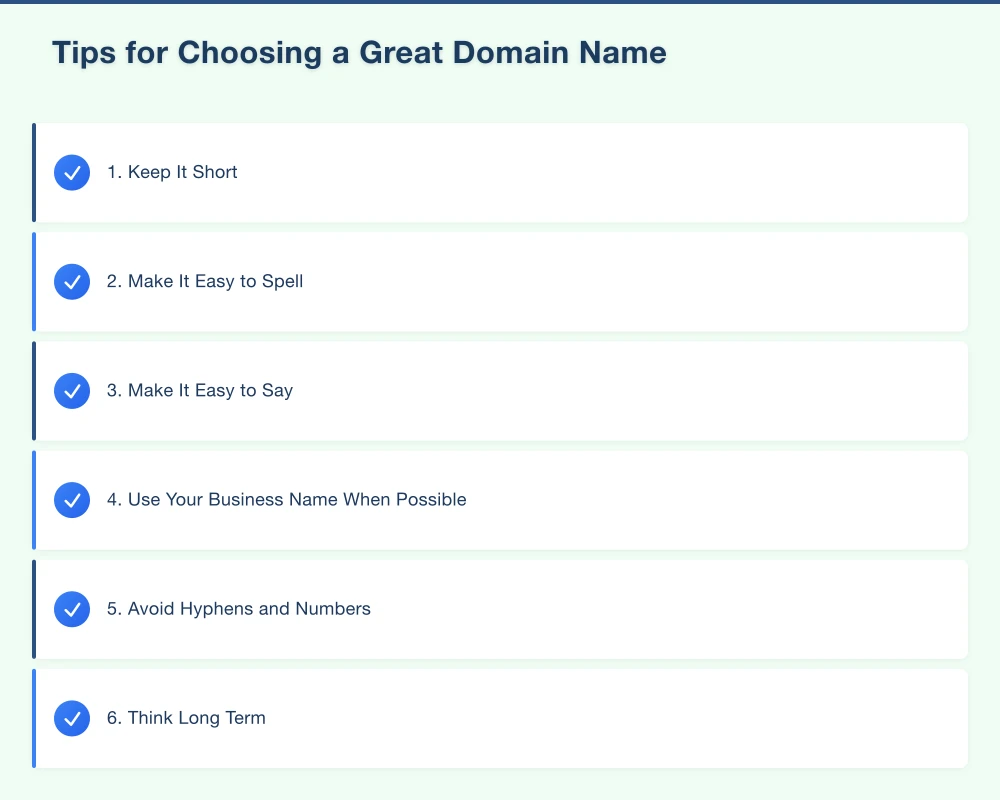Click the "6. Think Long Term" text
1000x800 pixels.
[186, 718]
